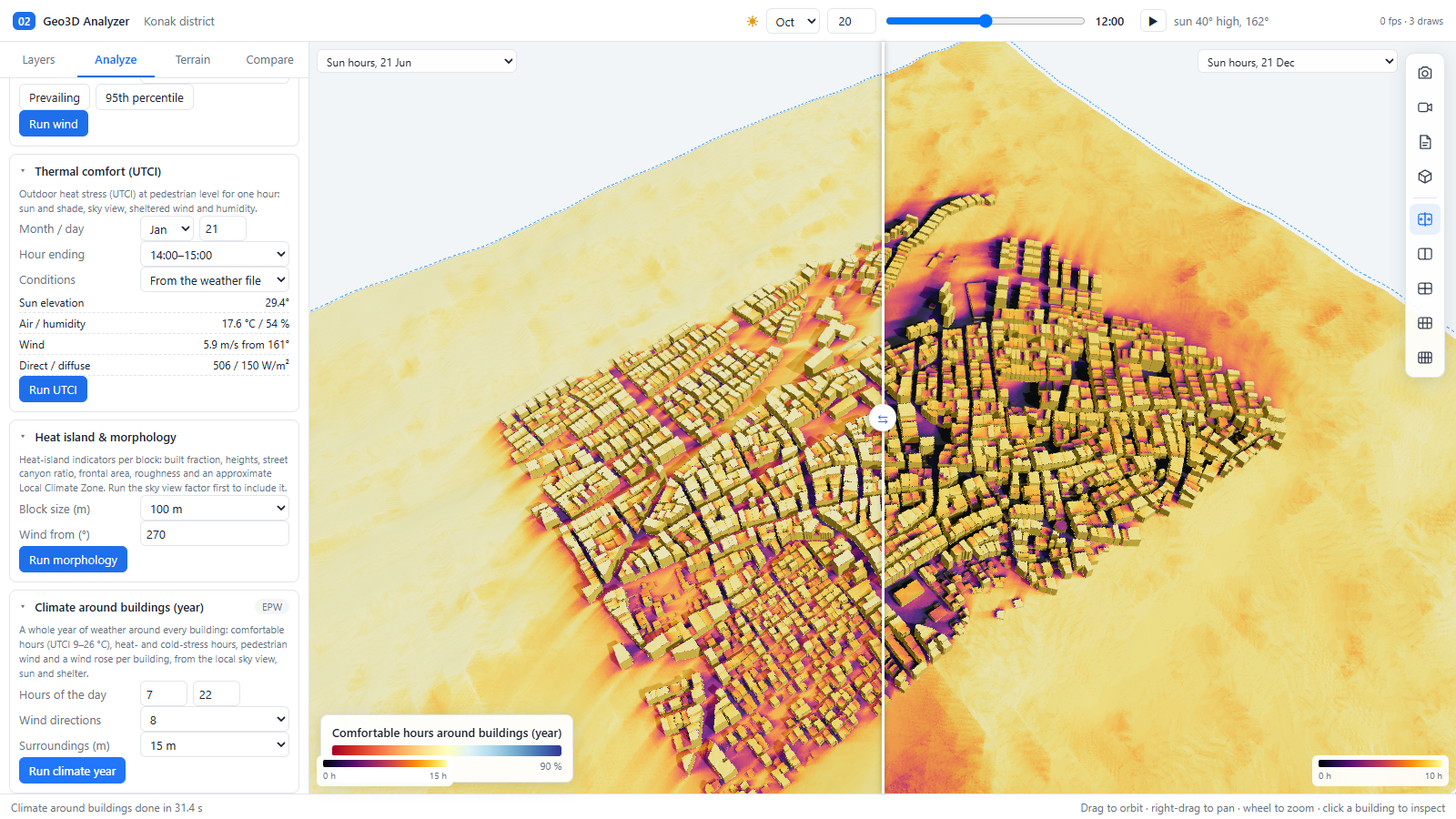The width and height of the screenshot is (1456, 819).
Task: Open the Wind directions dropdown
Action: (215, 720)
